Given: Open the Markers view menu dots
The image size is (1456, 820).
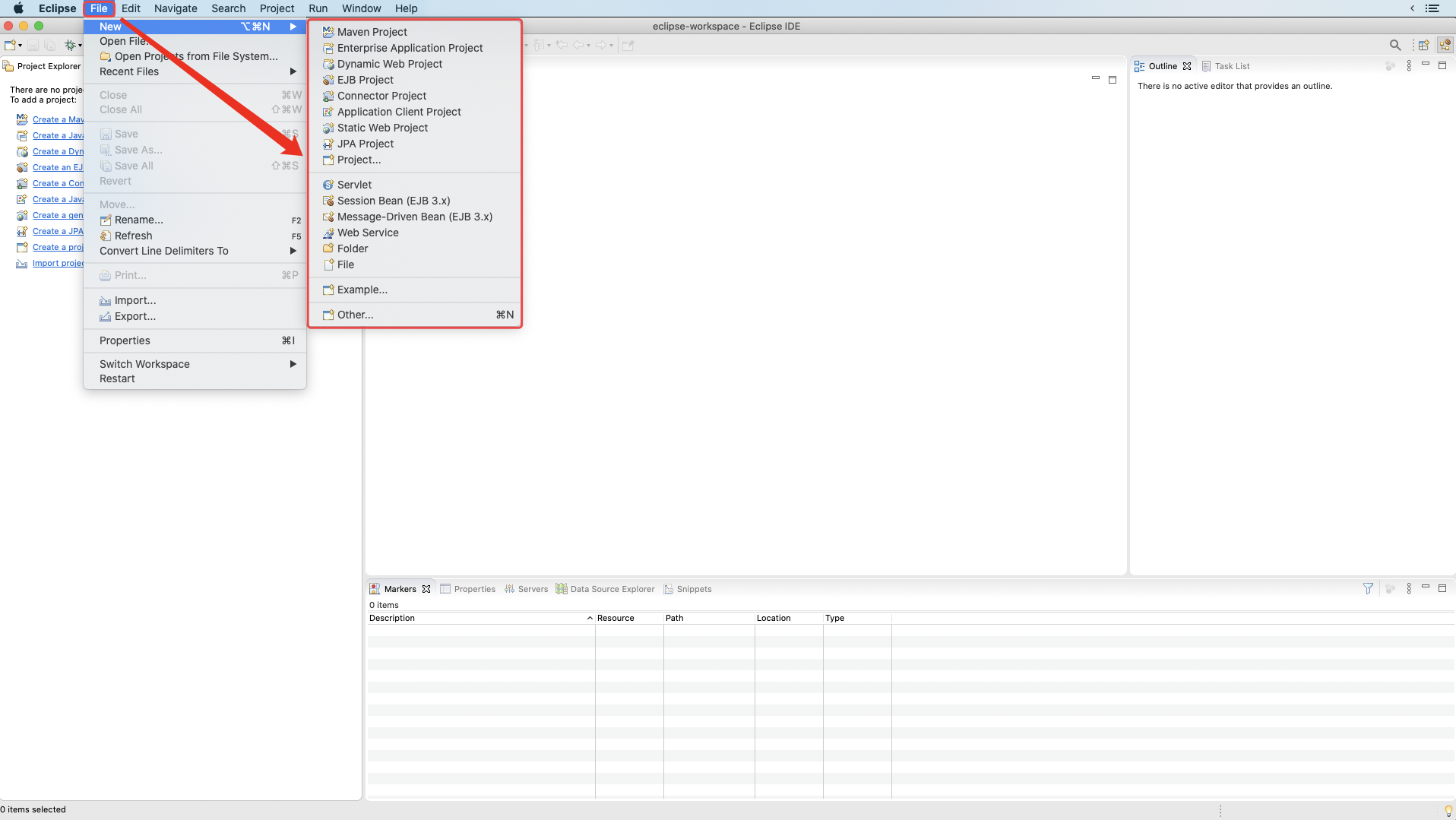Looking at the screenshot, I should 1409,589.
